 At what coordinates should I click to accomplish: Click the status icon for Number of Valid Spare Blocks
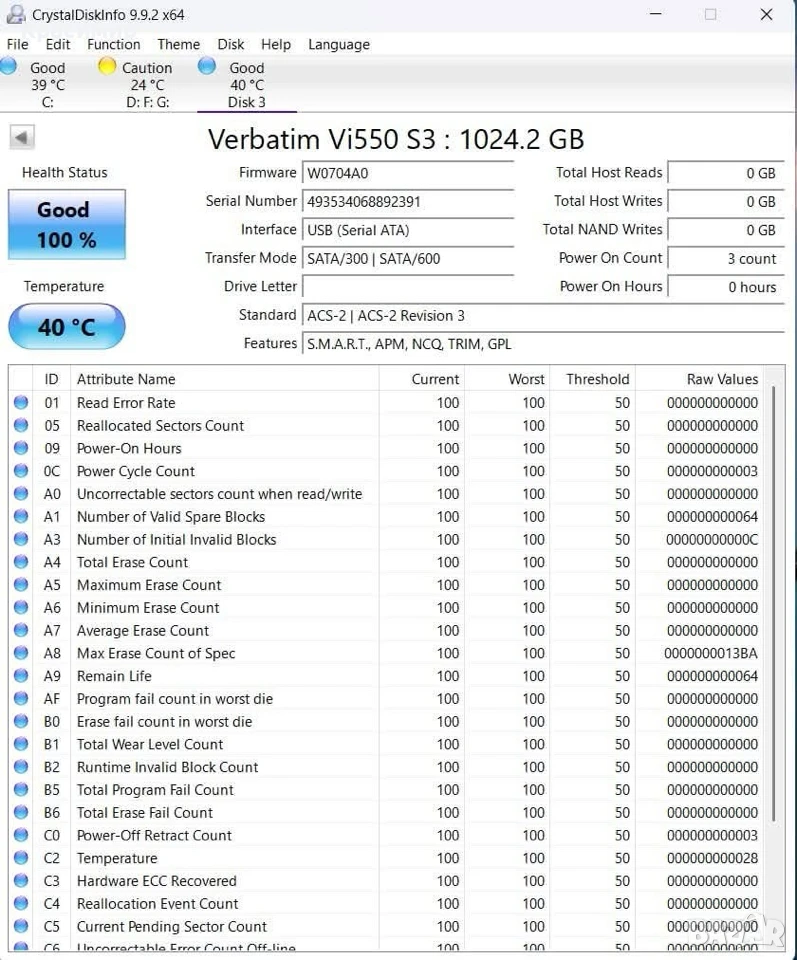21,516
